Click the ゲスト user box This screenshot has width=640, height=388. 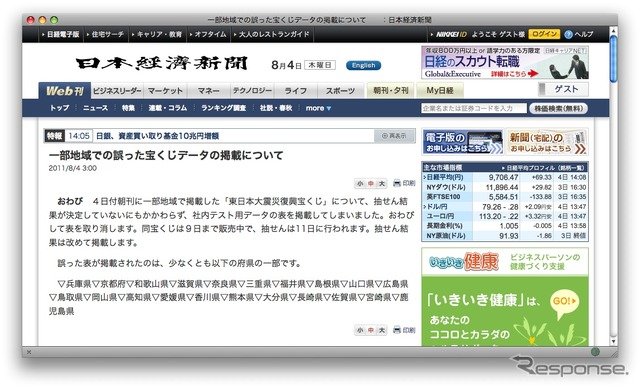point(563,89)
